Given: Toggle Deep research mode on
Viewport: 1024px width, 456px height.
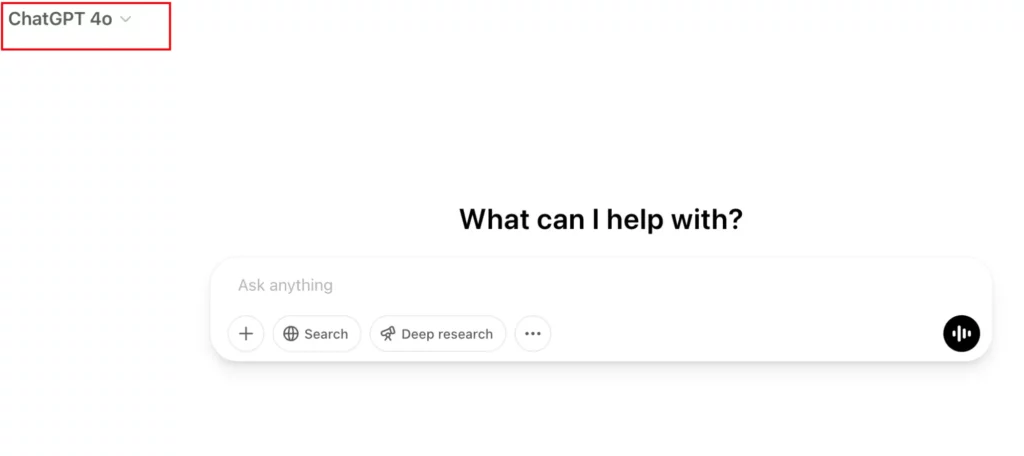Looking at the screenshot, I should 438,334.
